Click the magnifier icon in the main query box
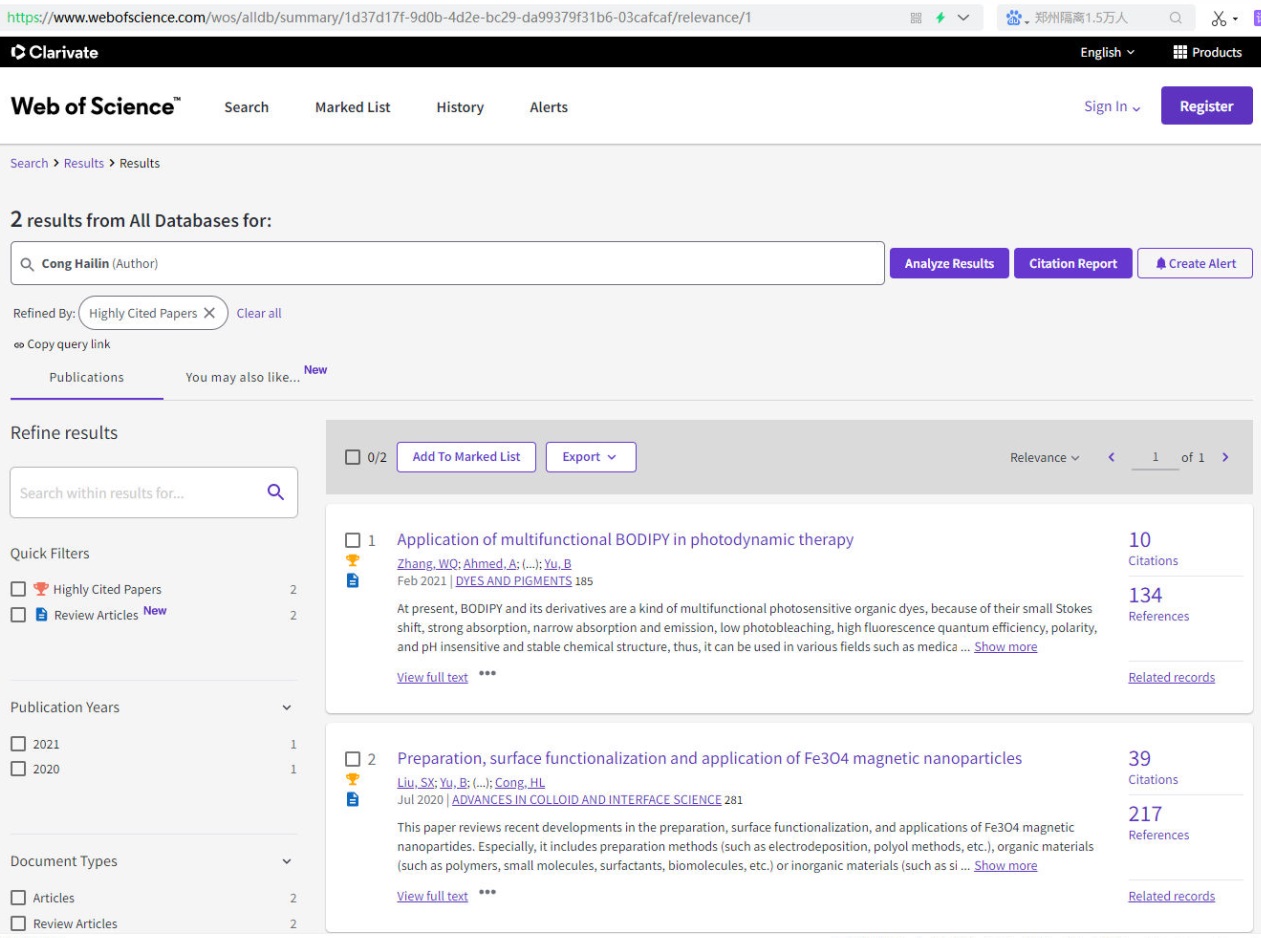Screen dimensions: 1261x938 [27, 264]
